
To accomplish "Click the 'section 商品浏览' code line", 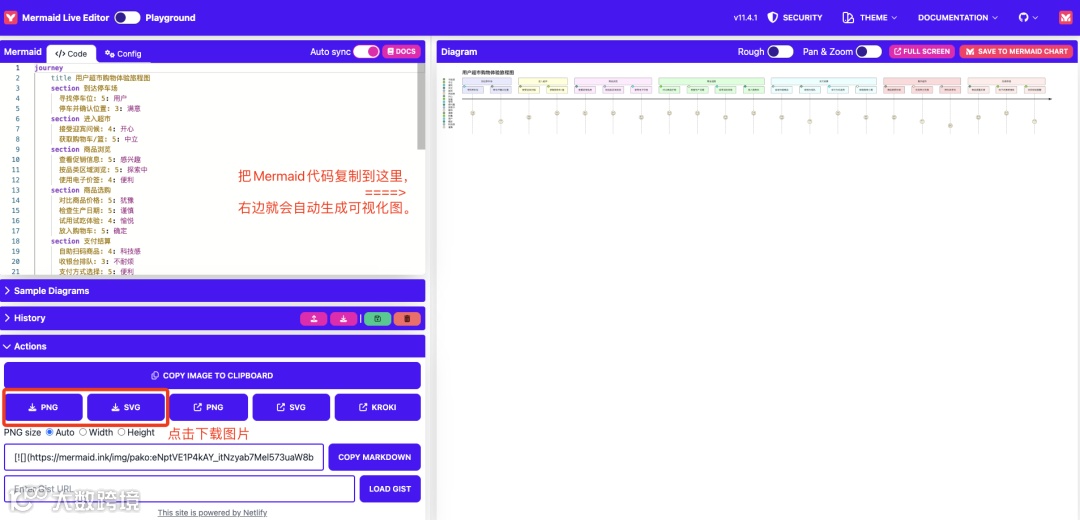I will click(79, 149).
